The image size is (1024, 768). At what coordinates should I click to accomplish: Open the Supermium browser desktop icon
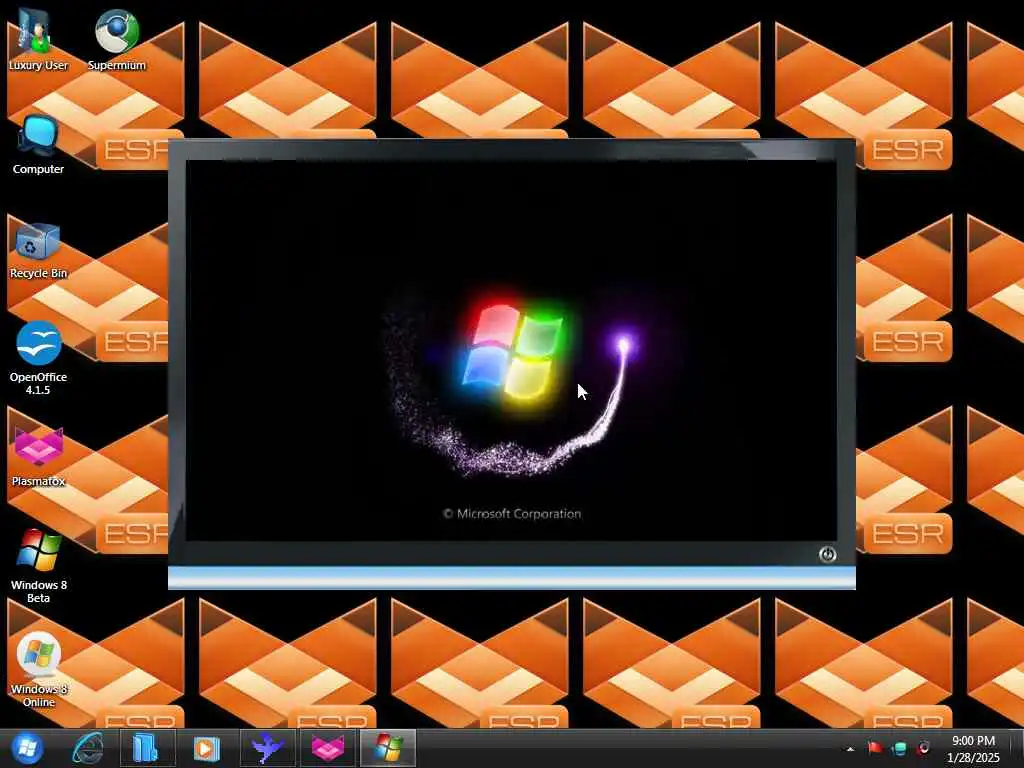(x=116, y=39)
